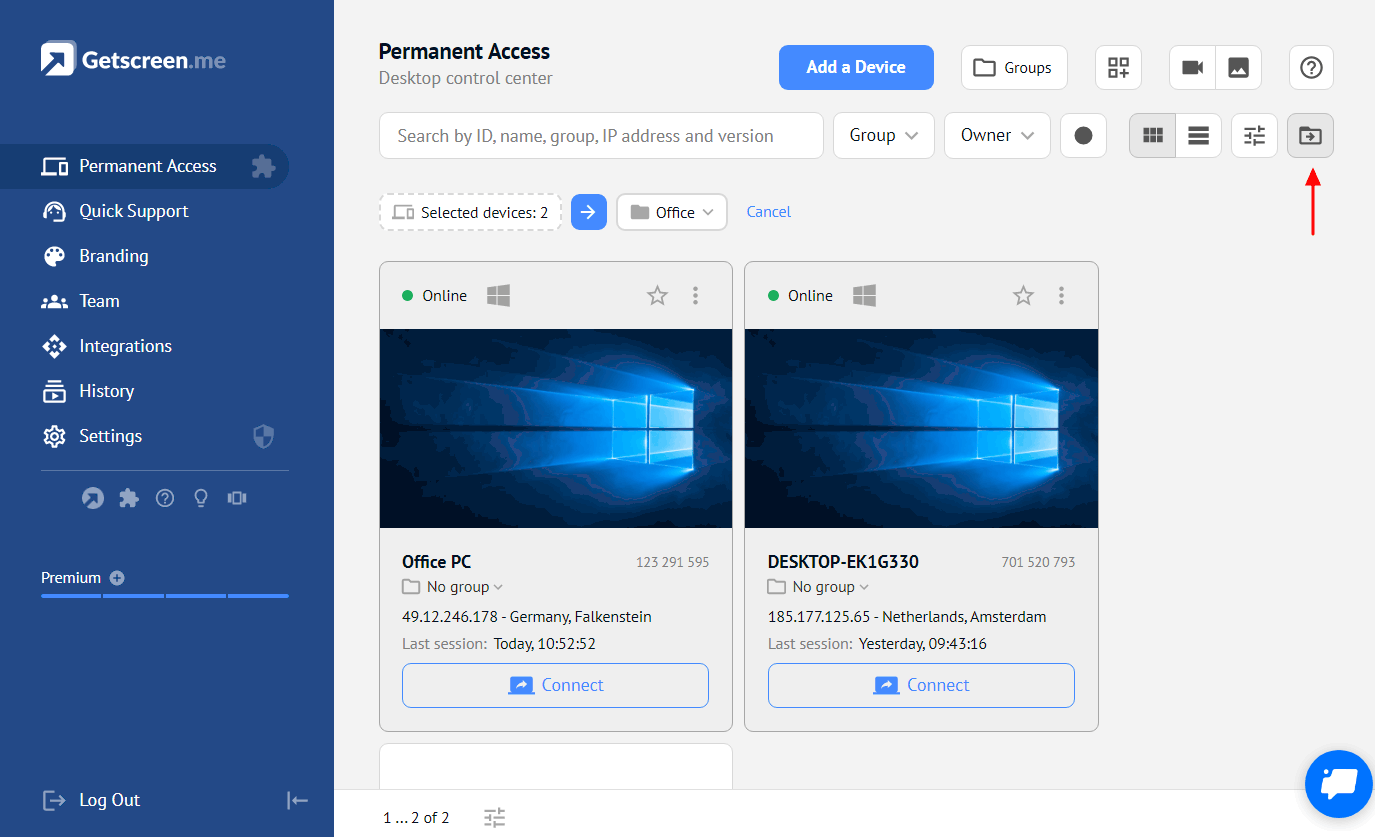Open the help question mark button in header

pos(1311,68)
